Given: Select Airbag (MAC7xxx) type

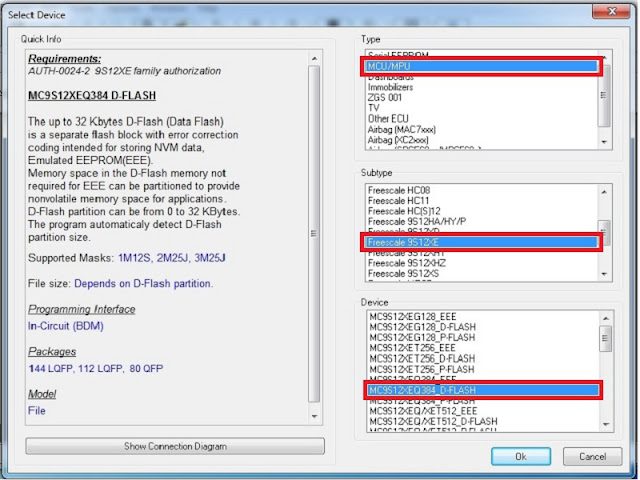Looking at the screenshot, I should [402, 129].
